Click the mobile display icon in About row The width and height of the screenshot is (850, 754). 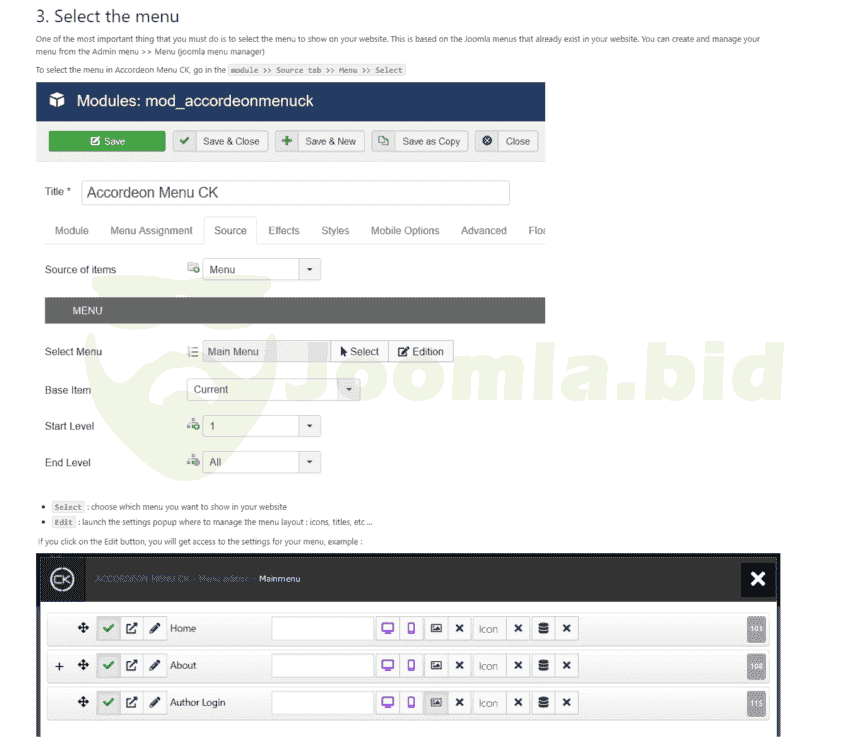[x=411, y=666]
